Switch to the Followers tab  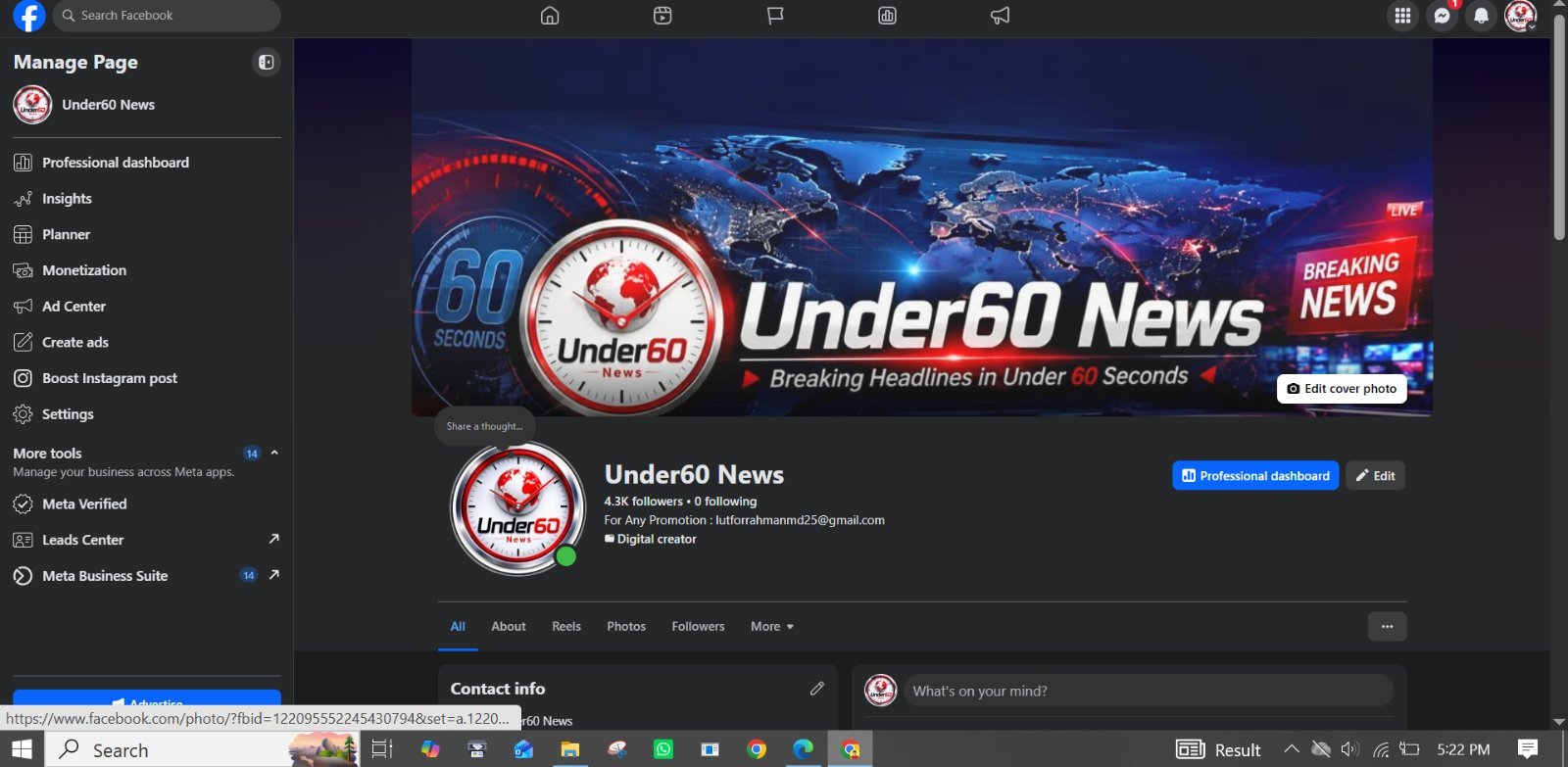[699, 627]
